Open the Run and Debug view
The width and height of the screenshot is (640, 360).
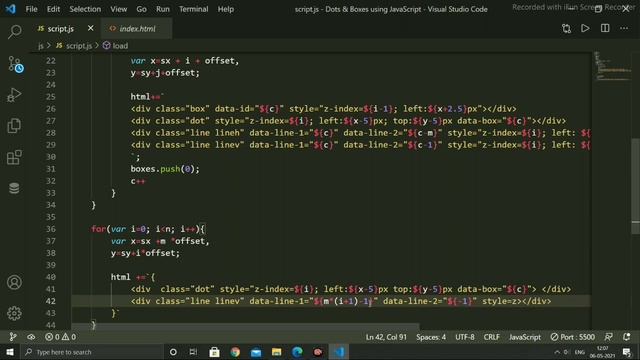14,95
